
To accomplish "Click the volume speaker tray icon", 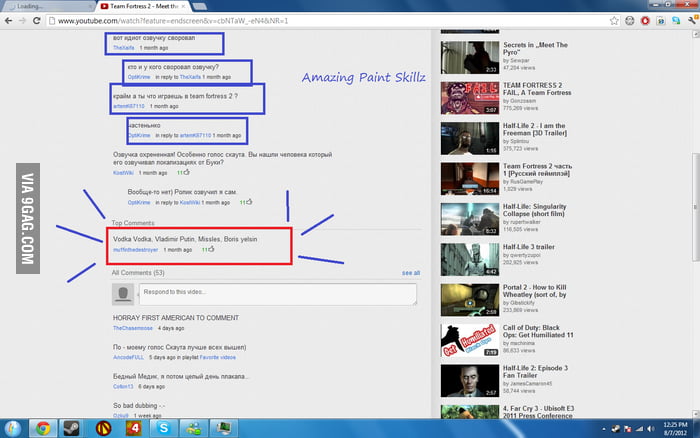I will [651, 429].
